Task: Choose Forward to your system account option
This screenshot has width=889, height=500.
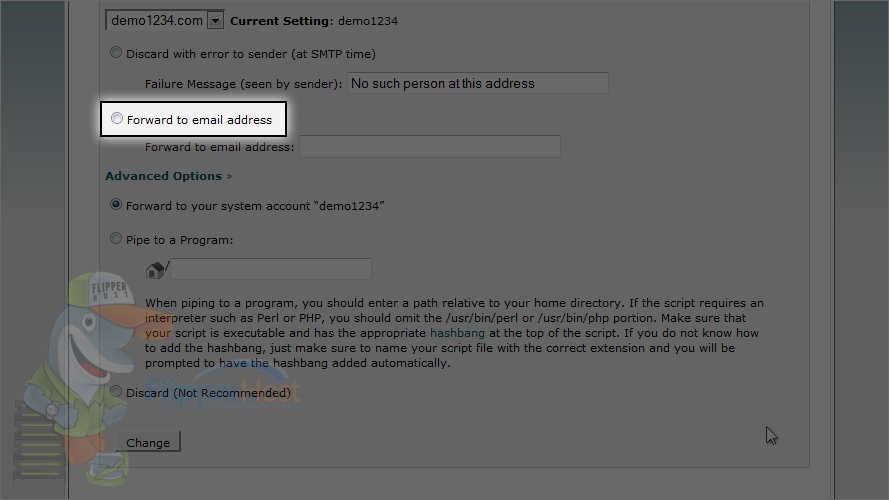Action: pyautogui.click(x=116, y=205)
